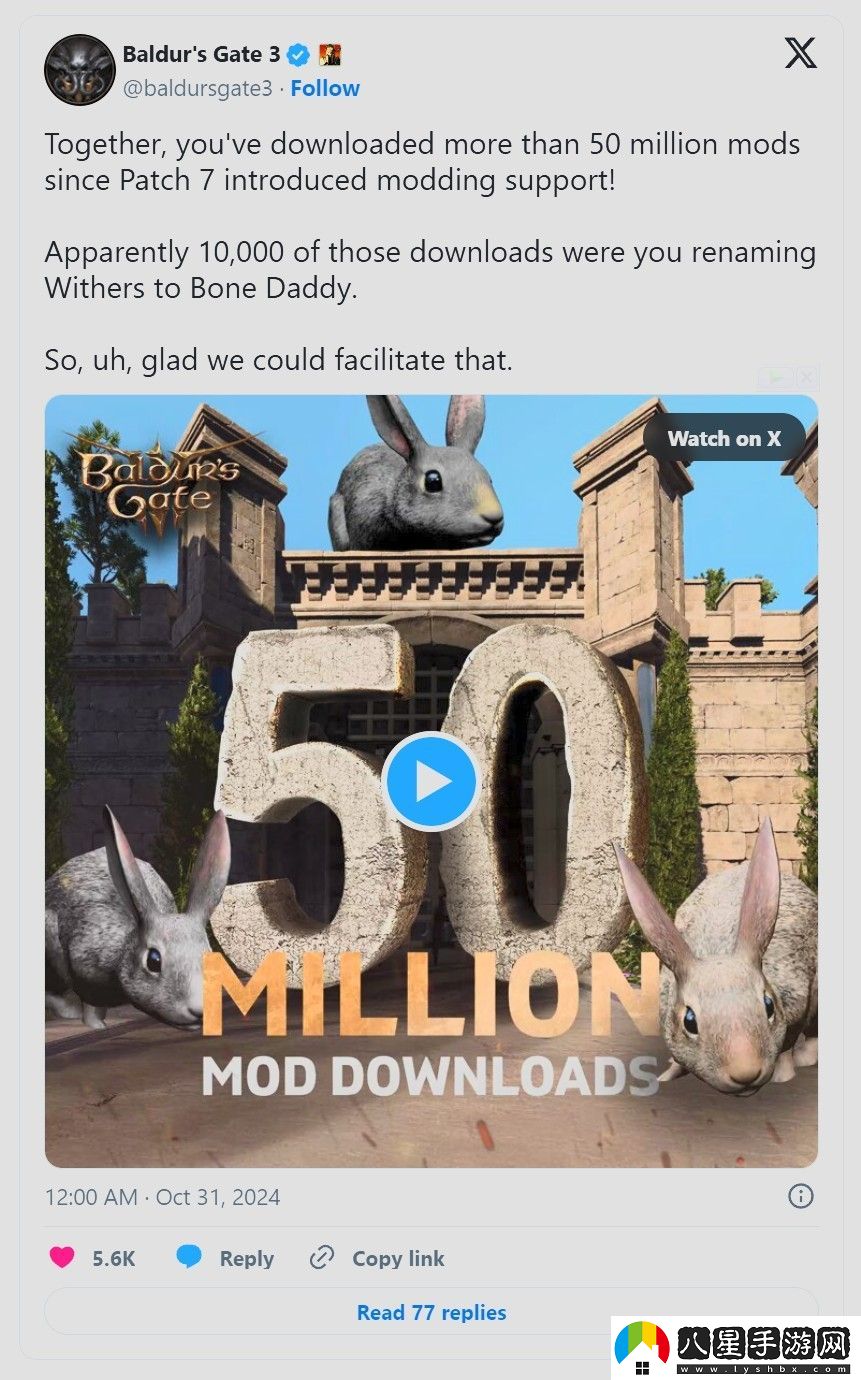The width and height of the screenshot is (861, 1380).
Task: Follow the baldursgate3 account
Action: click(x=325, y=88)
